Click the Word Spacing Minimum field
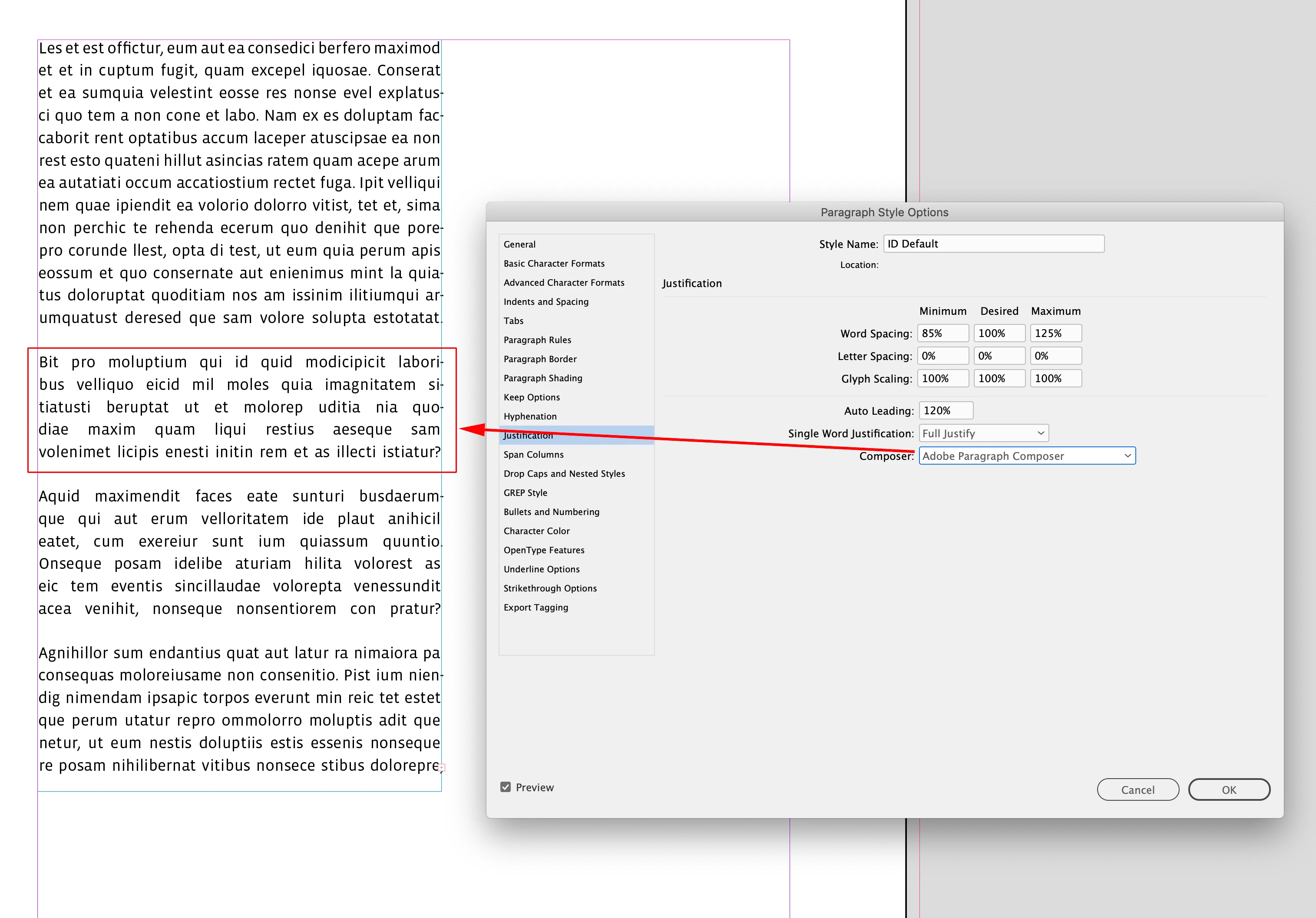1316x918 pixels. point(943,333)
